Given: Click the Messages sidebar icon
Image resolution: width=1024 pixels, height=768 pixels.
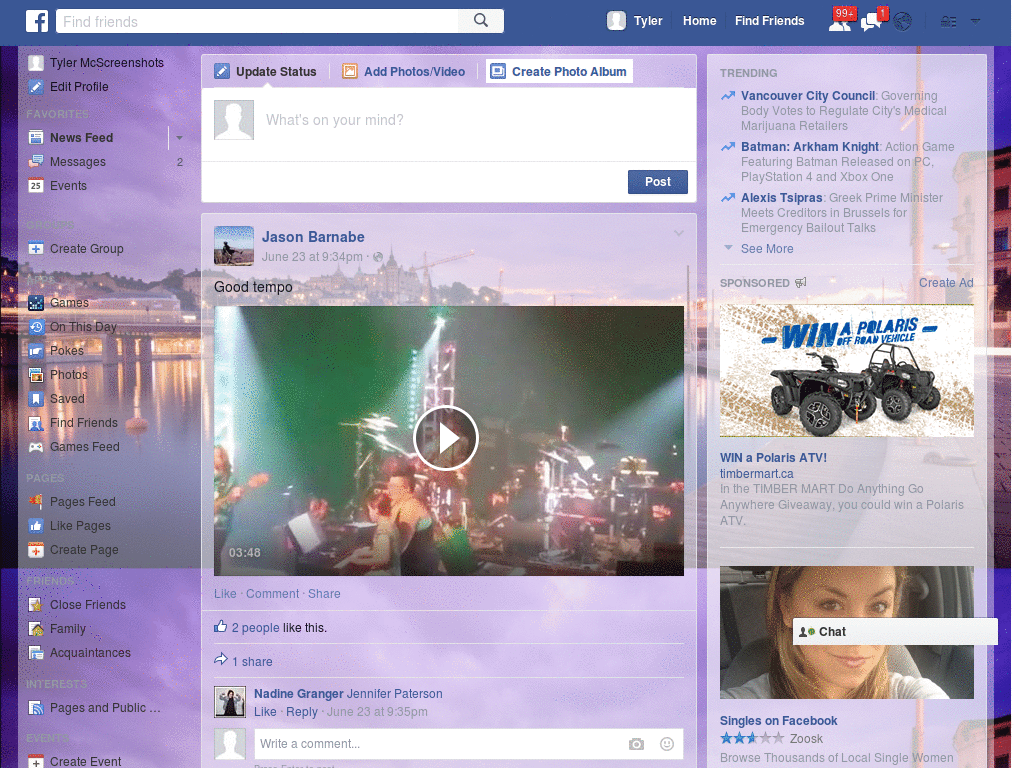Looking at the screenshot, I should pos(36,162).
